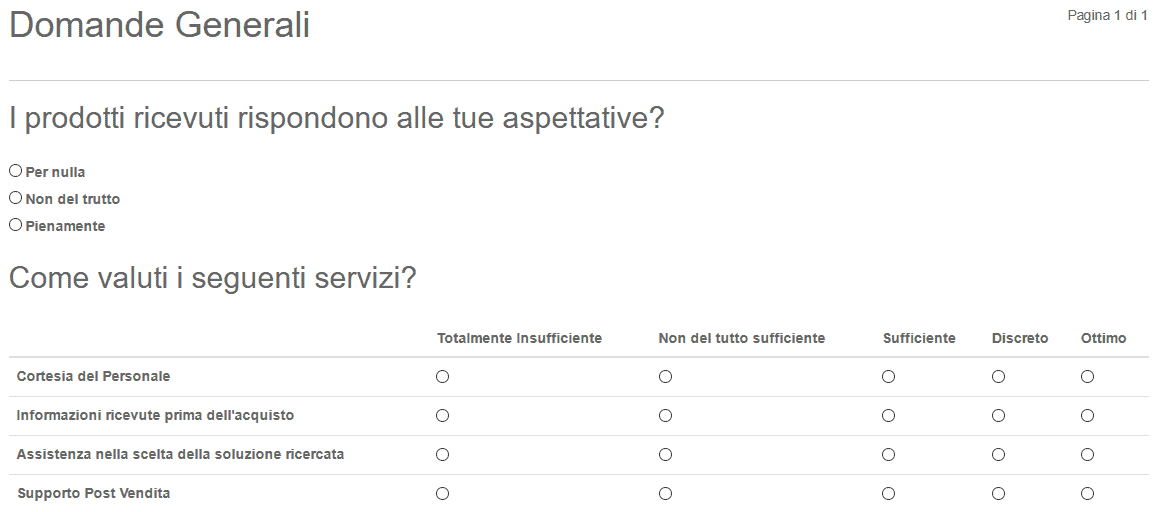Mark Assistenza nella scelta as Discreto
The height and width of the screenshot is (512, 1166).
coord(999,454)
